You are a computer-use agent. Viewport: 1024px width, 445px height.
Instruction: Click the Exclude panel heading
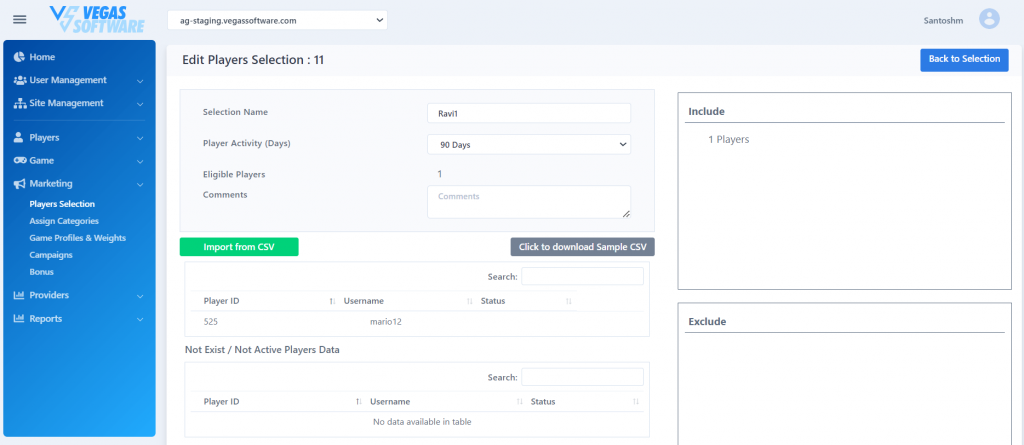coord(707,322)
